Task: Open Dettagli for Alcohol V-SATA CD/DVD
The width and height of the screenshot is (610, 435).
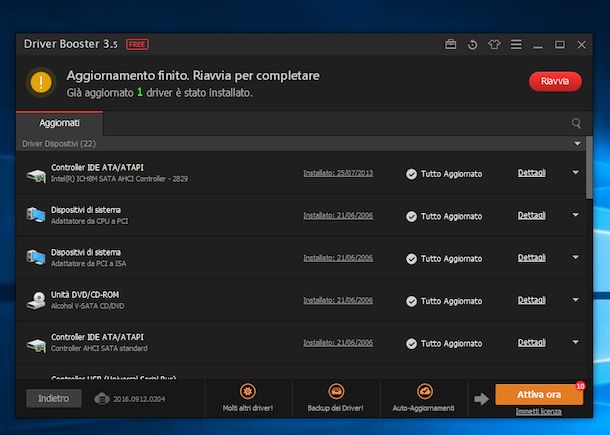Action: coord(531,300)
